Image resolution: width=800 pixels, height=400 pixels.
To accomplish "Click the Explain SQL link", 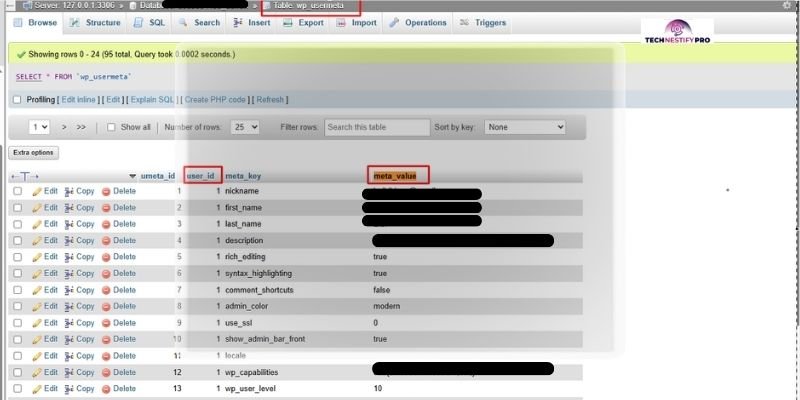I will click(x=152, y=100).
